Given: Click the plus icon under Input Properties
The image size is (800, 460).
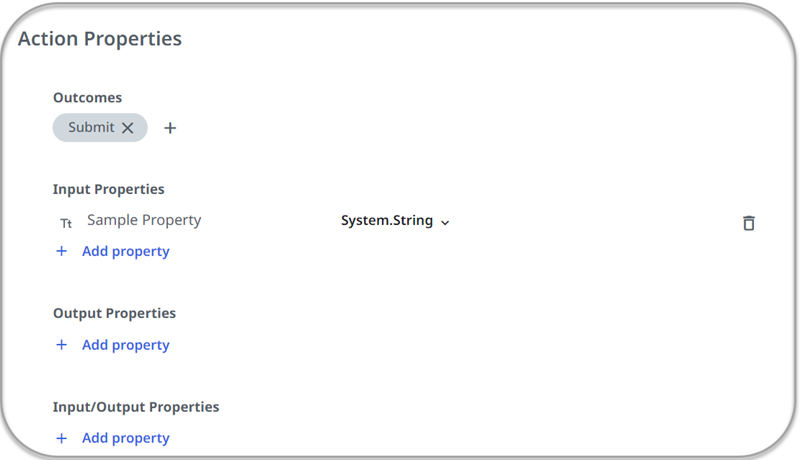Looking at the screenshot, I should coord(61,251).
